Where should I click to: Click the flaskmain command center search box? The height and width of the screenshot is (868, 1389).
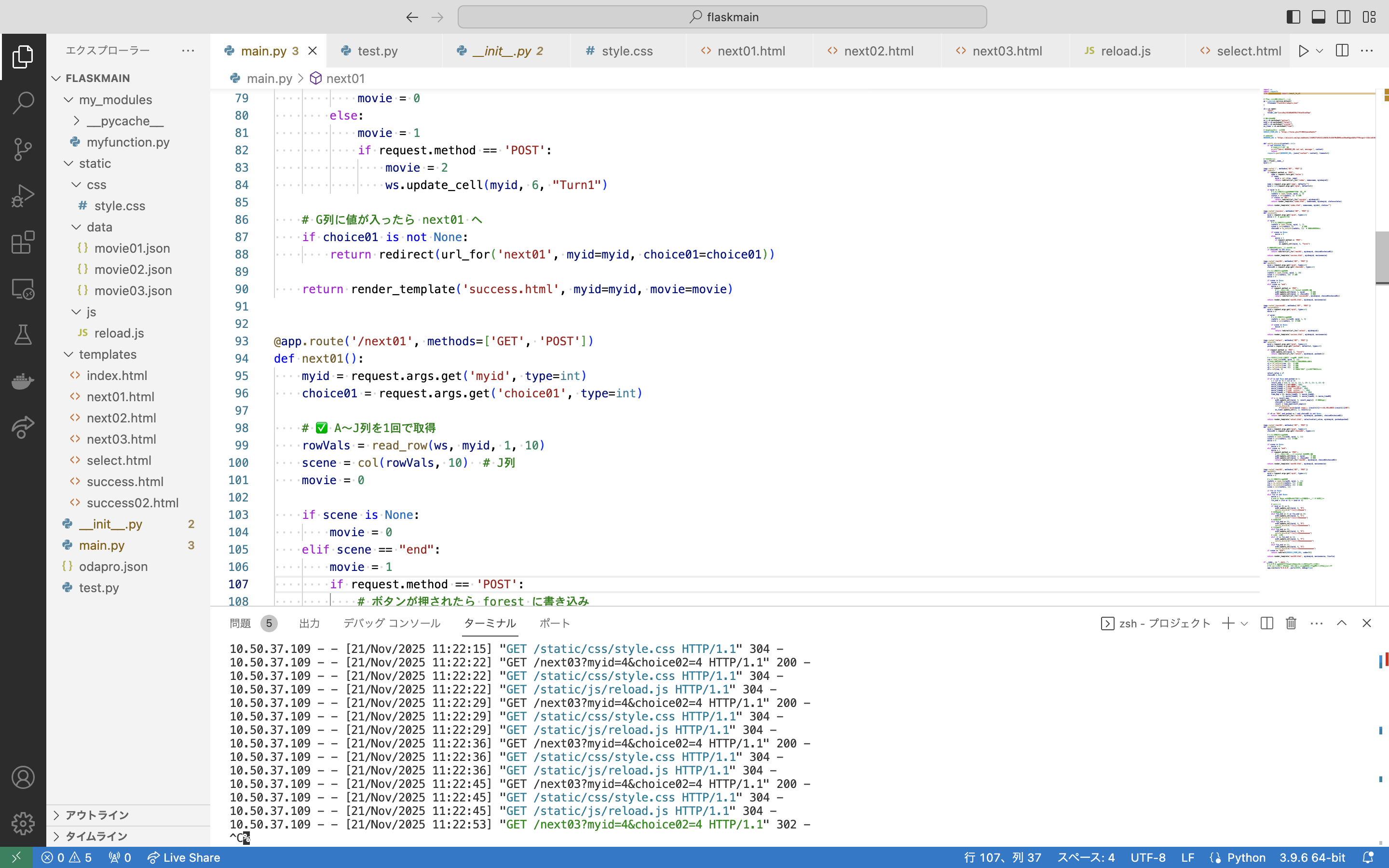pyautogui.click(x=722, y=17)
